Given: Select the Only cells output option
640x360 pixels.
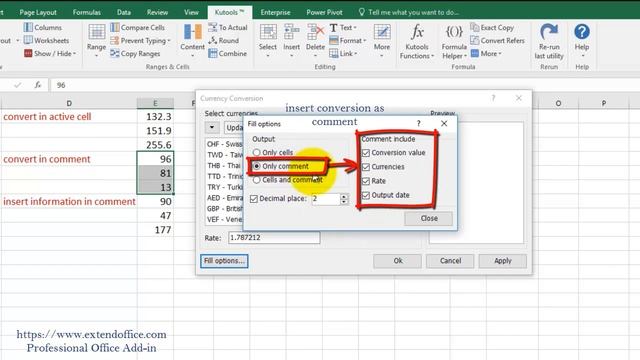Looking at the screenshot, I should (x=273, y=152).
